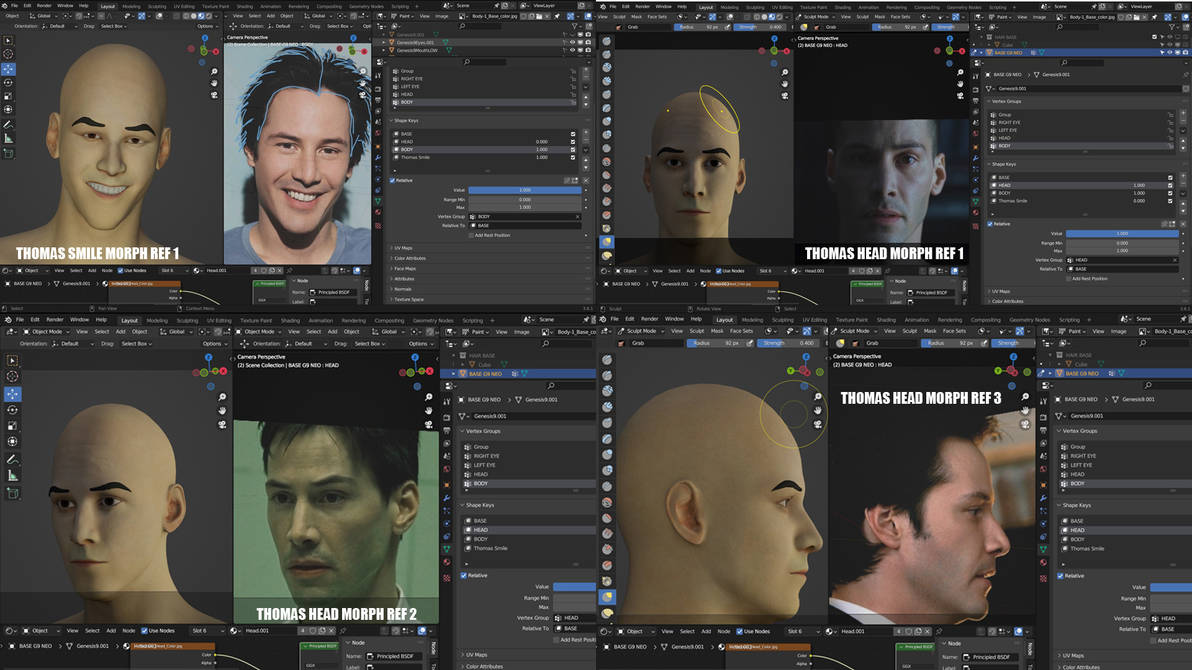
Task: Hide Genesis9Eyes.001 via eye icon in top-left outliner
Action: tap(572, 43)
